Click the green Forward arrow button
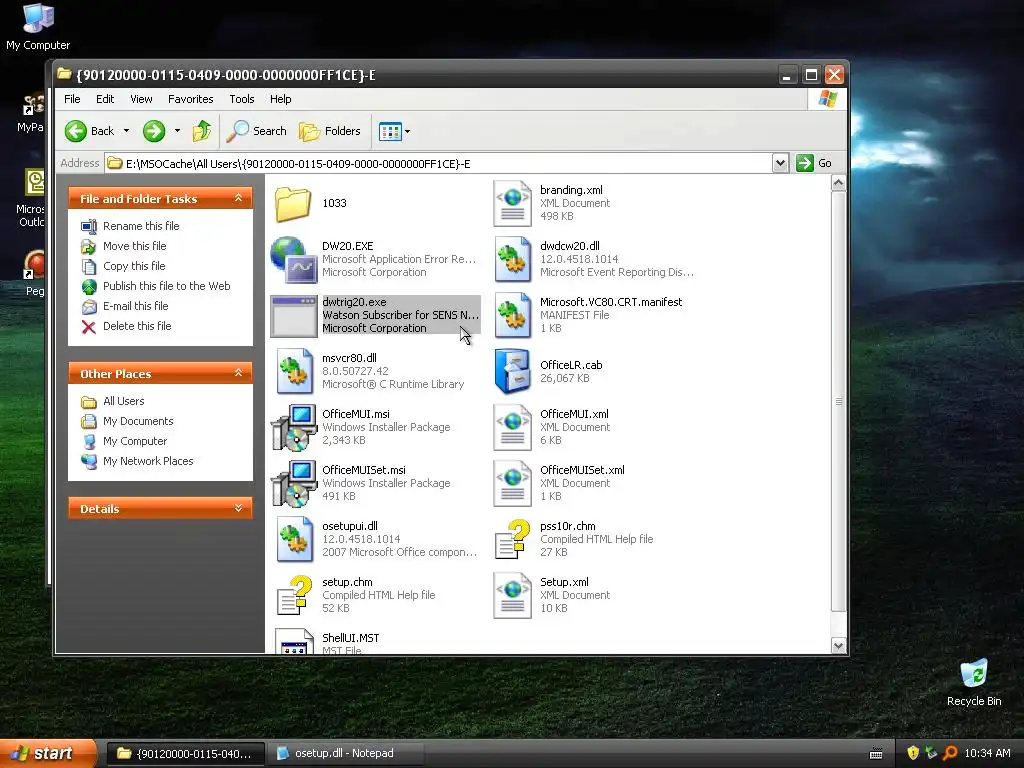This screenshot has height=768, width=1024. click(154, 131)
